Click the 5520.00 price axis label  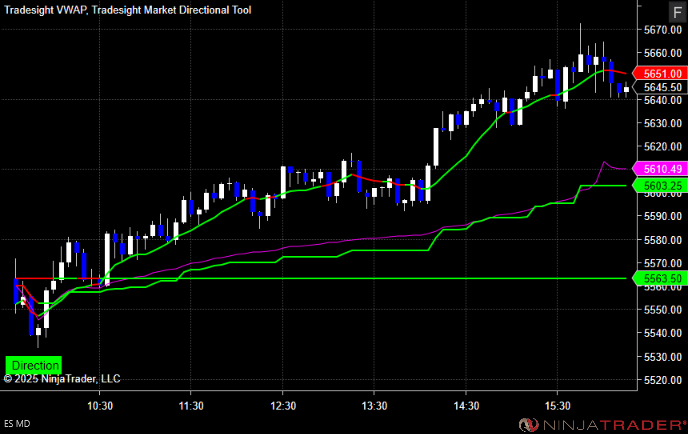point(663,380)
